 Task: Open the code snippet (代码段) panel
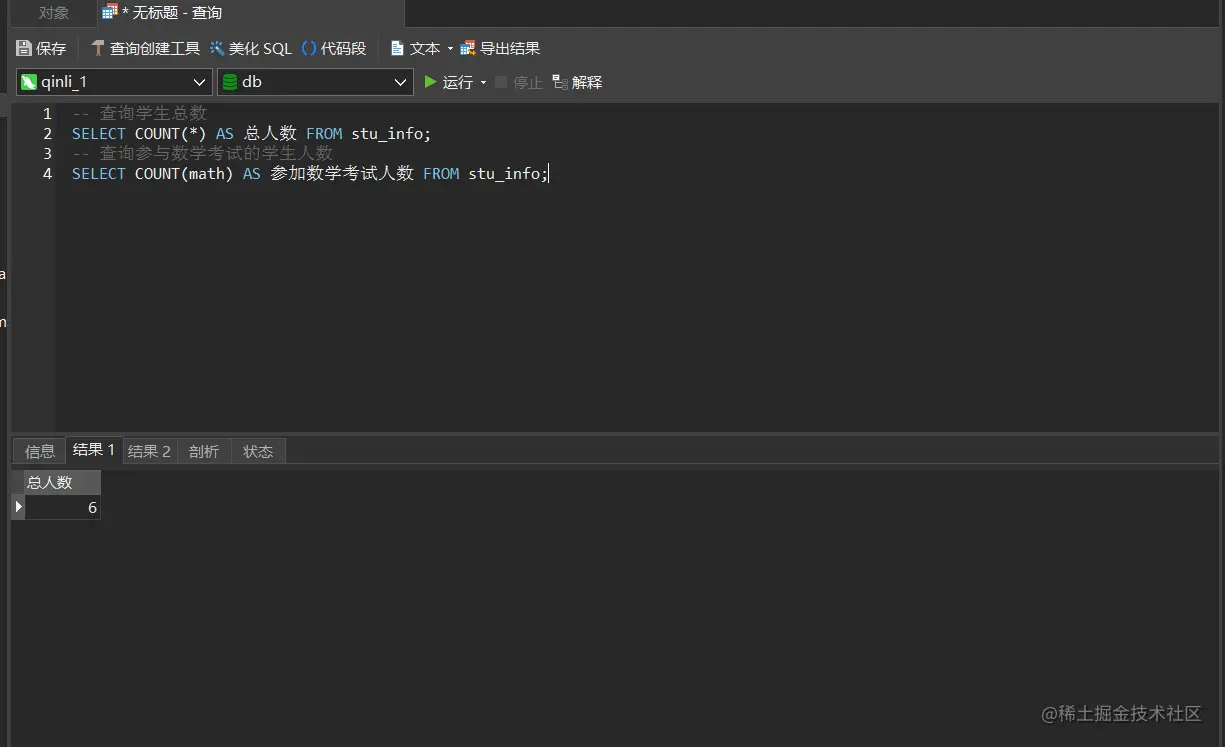click(x=334, y=48)
